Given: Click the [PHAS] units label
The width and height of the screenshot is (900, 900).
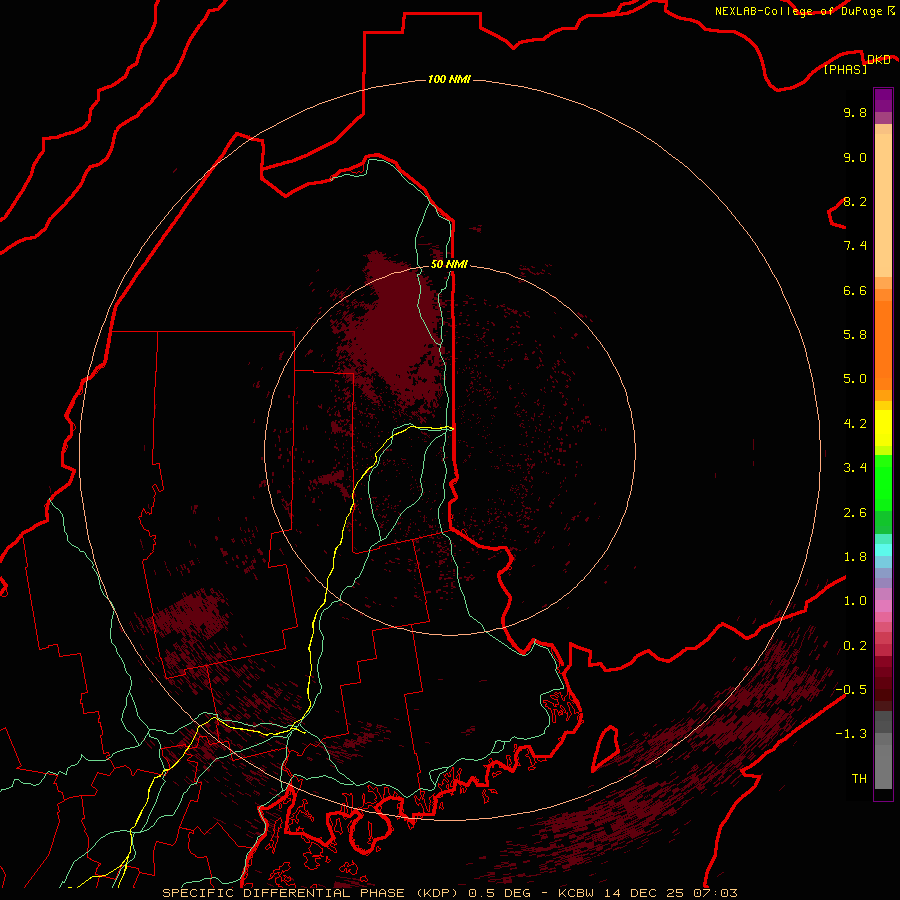Looking at the screenshot, I should (x=845, y=69).
